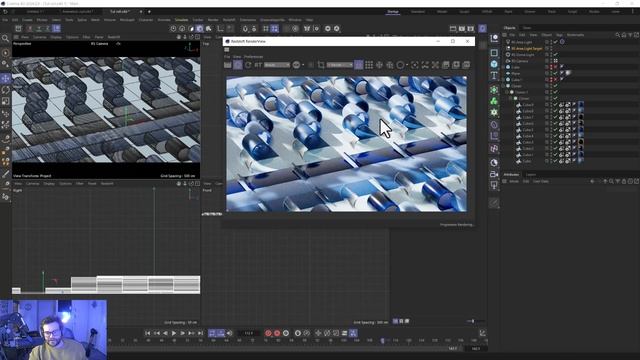Screen dimensions: 640x360
Task: Switch to the Attributes tab
Action: pos(511,175)
